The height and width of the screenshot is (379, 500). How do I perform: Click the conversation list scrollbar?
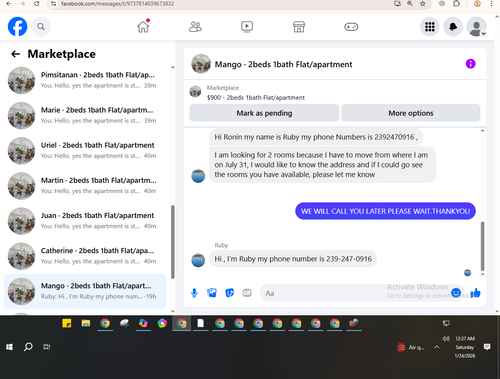click(x=173, y=242)
